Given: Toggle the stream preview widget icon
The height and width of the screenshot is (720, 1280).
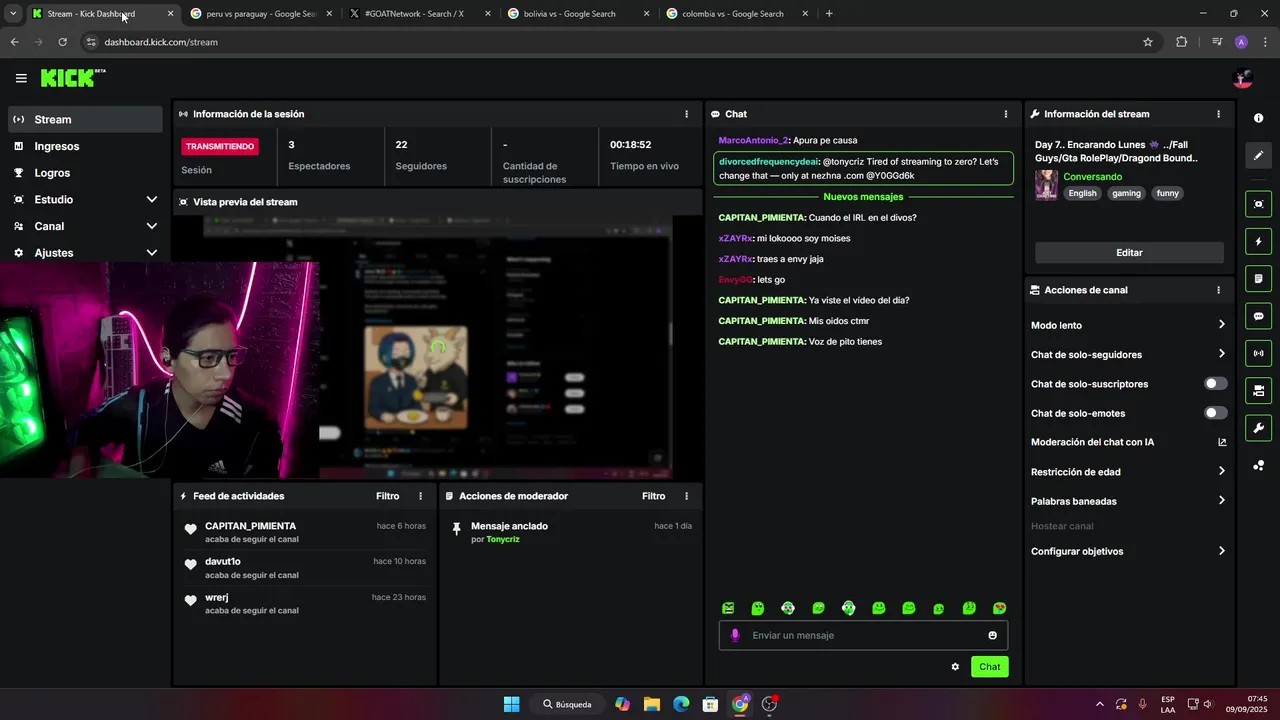Looking at the screenshot, I should pos(1258,204).
